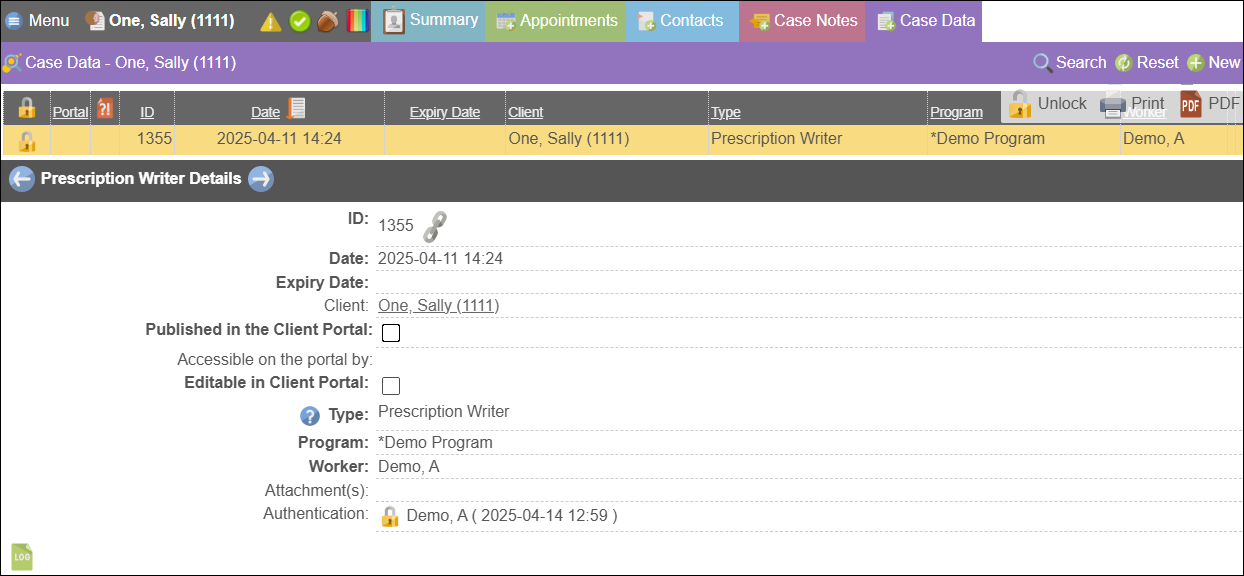Go to next record with right arrow
This screenshot has width=1244, height=576.
[x=261, y=179]
